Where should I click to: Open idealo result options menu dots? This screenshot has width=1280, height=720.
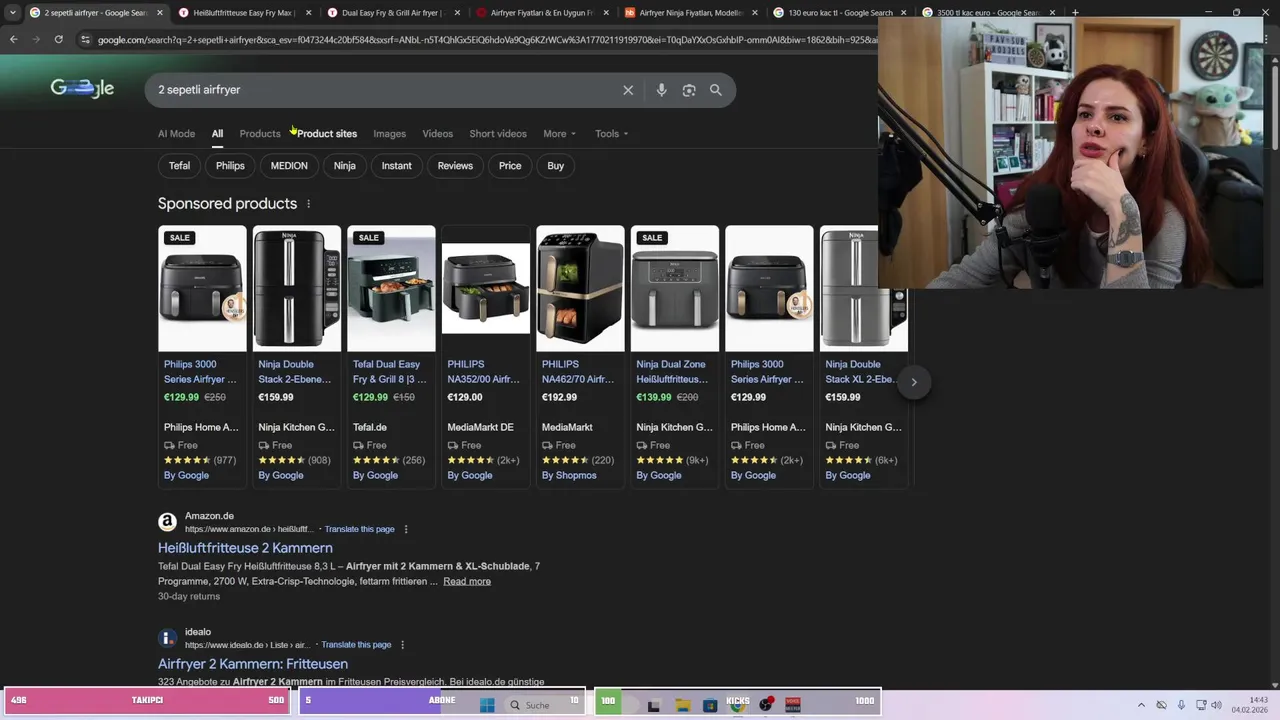coord(403,645)
